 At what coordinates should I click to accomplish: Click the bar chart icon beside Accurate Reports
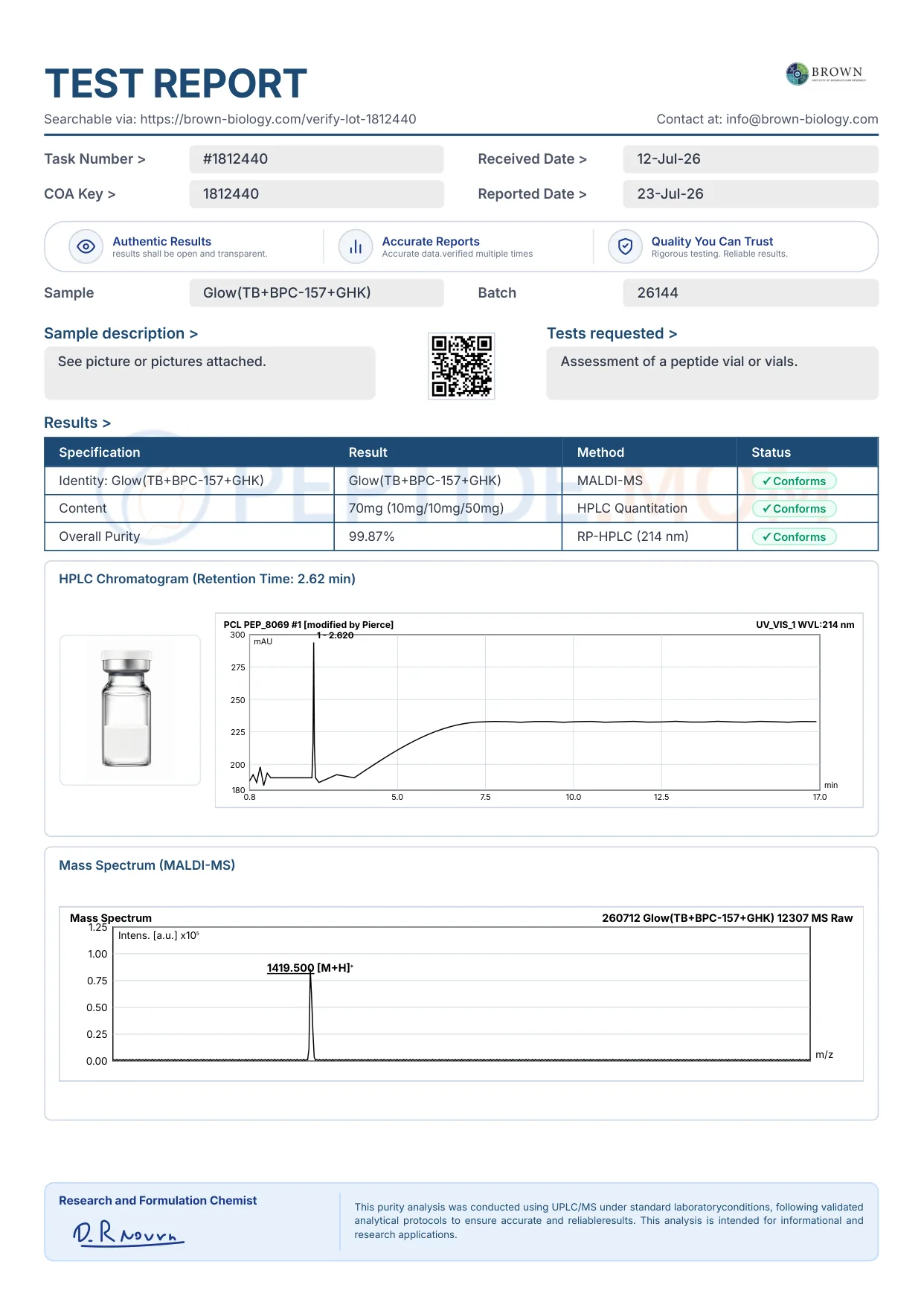[356, 246]
